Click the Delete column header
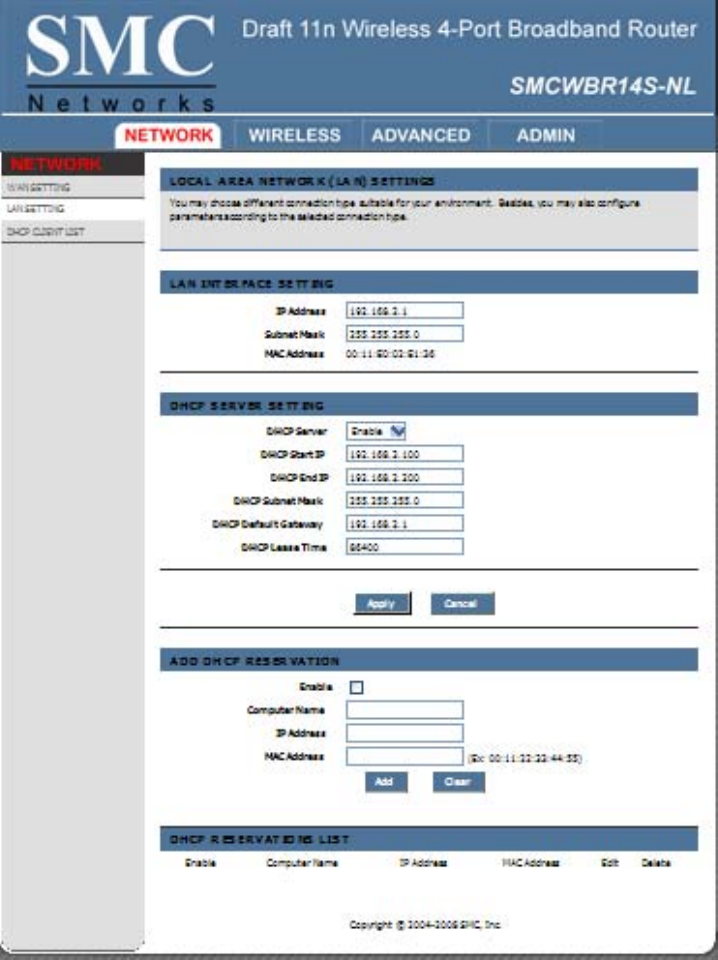Image resolution: width=718 pixels, height=960 pixels. coord(656,863)
